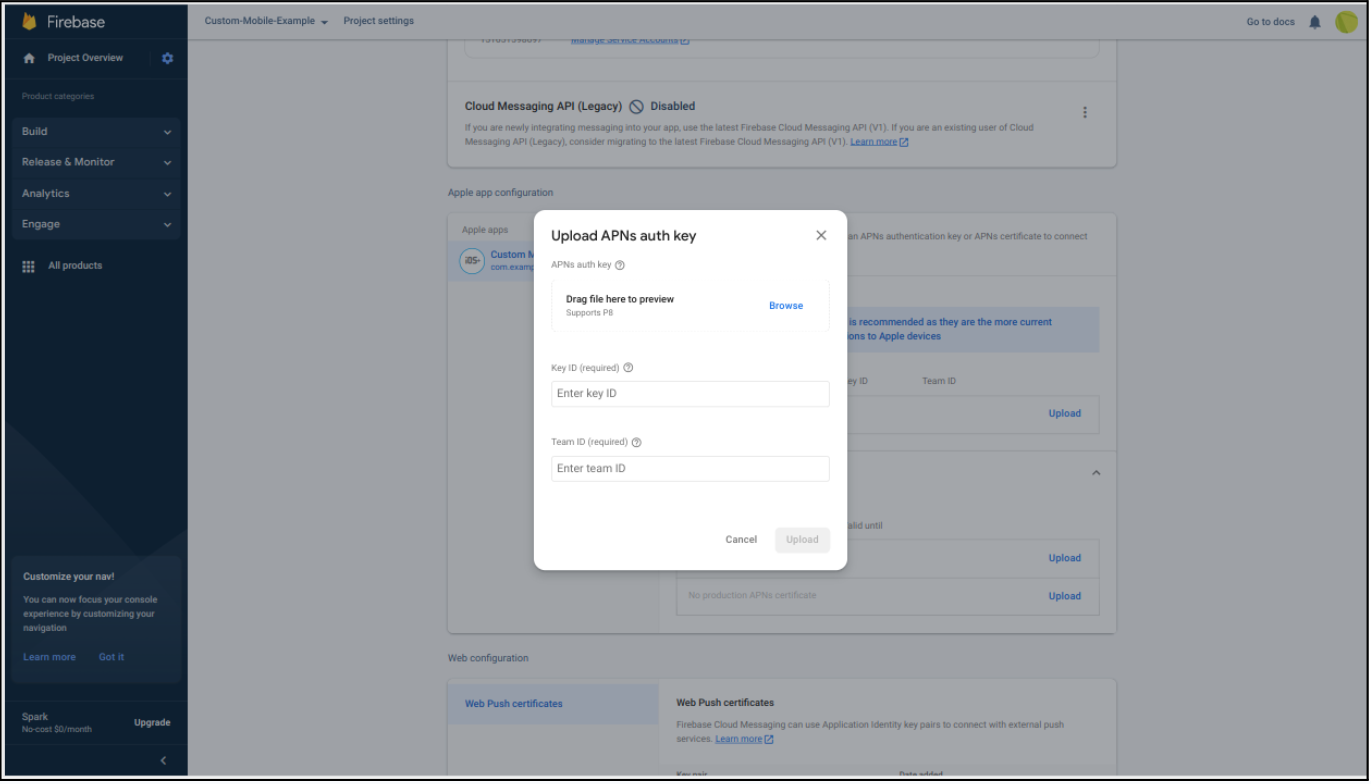Viewport: 1371px width, 784px height.
Task: Expand the Engage category
Action: pos(97,225)
